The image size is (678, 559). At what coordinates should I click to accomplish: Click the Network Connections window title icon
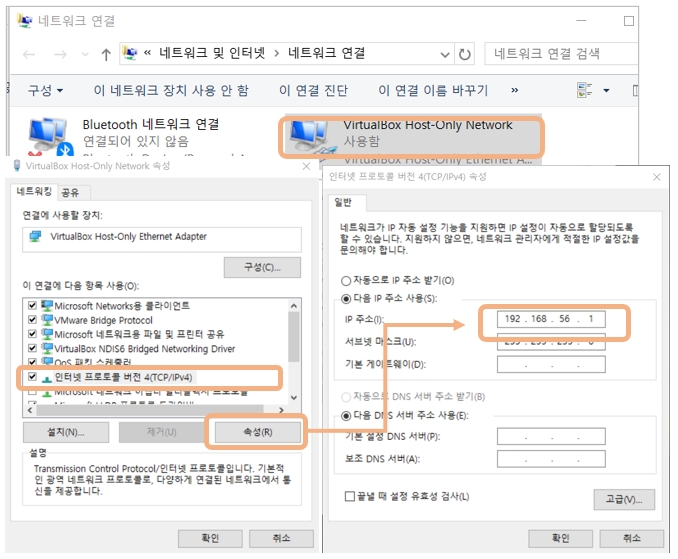[x=25, y=20]
